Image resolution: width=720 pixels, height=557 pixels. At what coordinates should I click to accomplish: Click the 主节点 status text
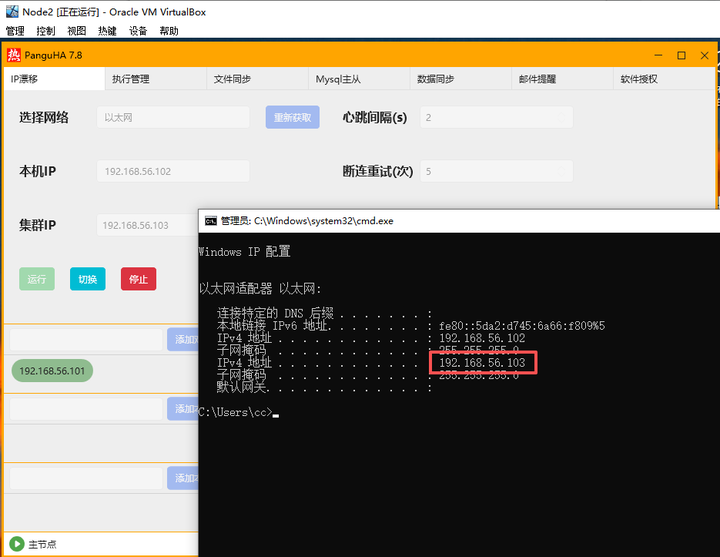[x=42, y=545]
